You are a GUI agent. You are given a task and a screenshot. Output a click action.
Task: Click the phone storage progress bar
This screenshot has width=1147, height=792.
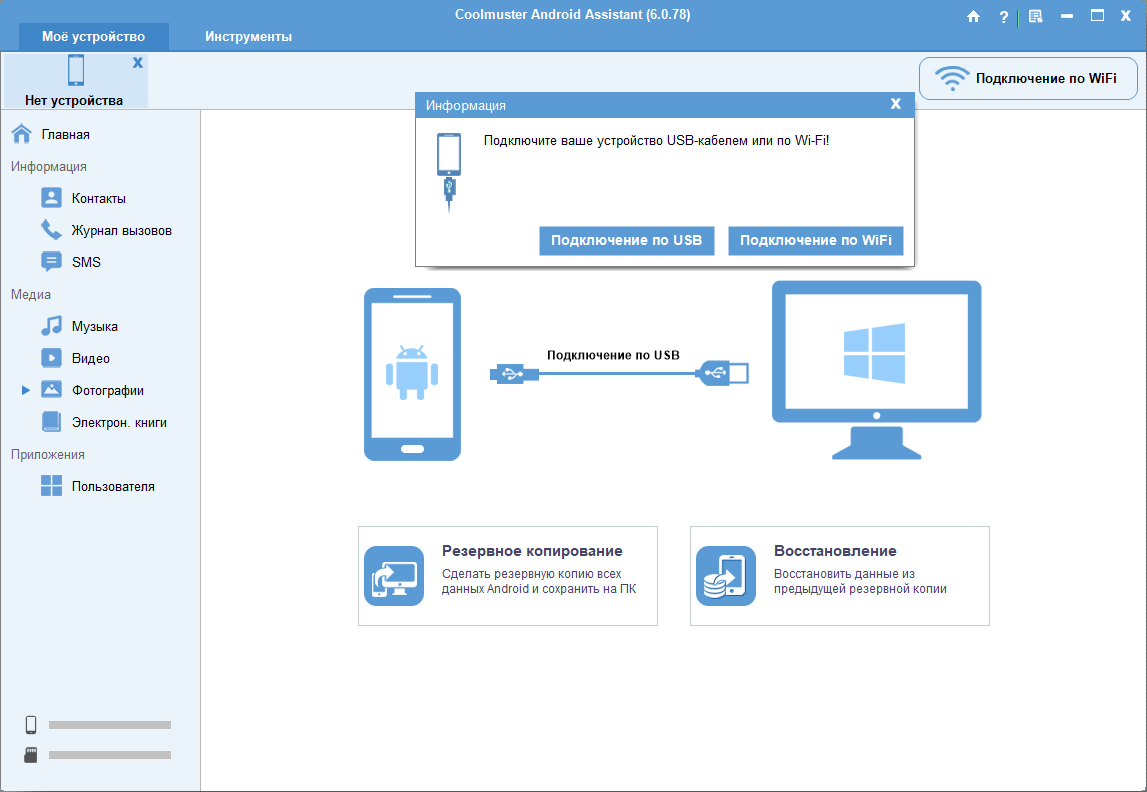pyautogui.click(x=110, y=725)
